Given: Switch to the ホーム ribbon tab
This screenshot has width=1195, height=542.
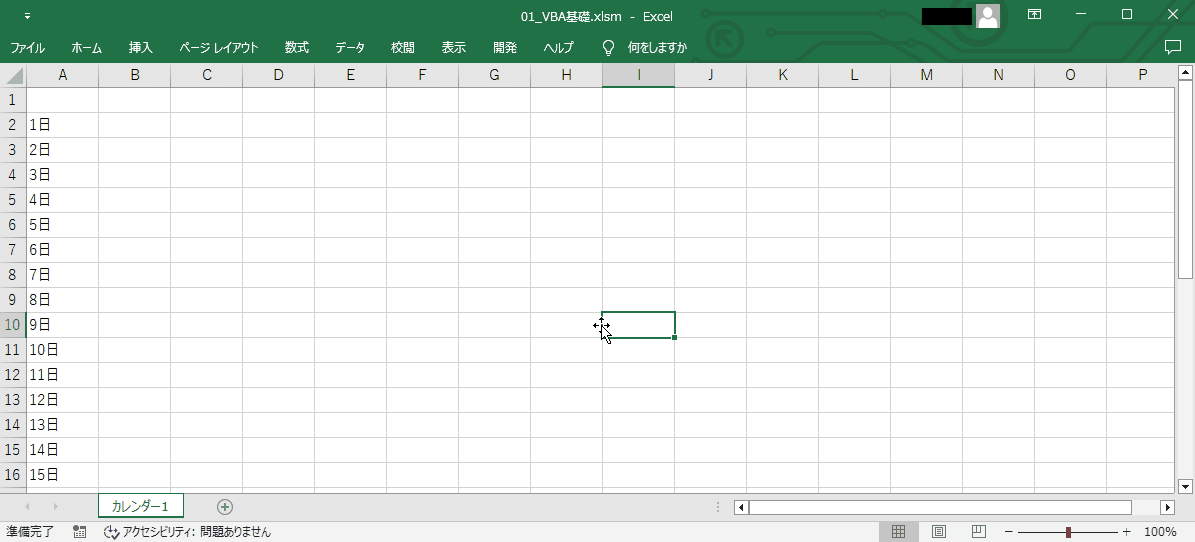Looking at the screenshot, I should [x=86, y=47].
